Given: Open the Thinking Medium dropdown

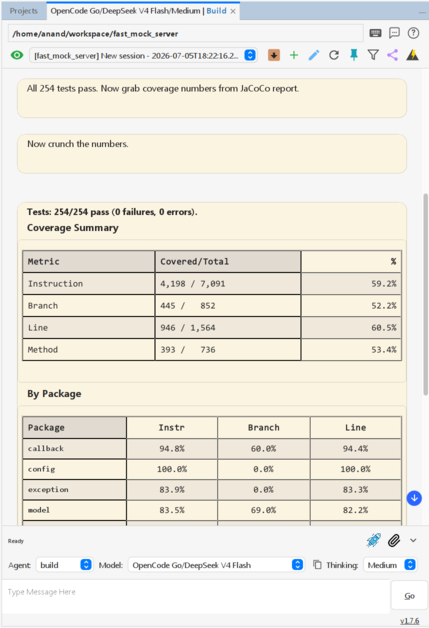Looking at the screenshot, I should [x=390, y=565].
